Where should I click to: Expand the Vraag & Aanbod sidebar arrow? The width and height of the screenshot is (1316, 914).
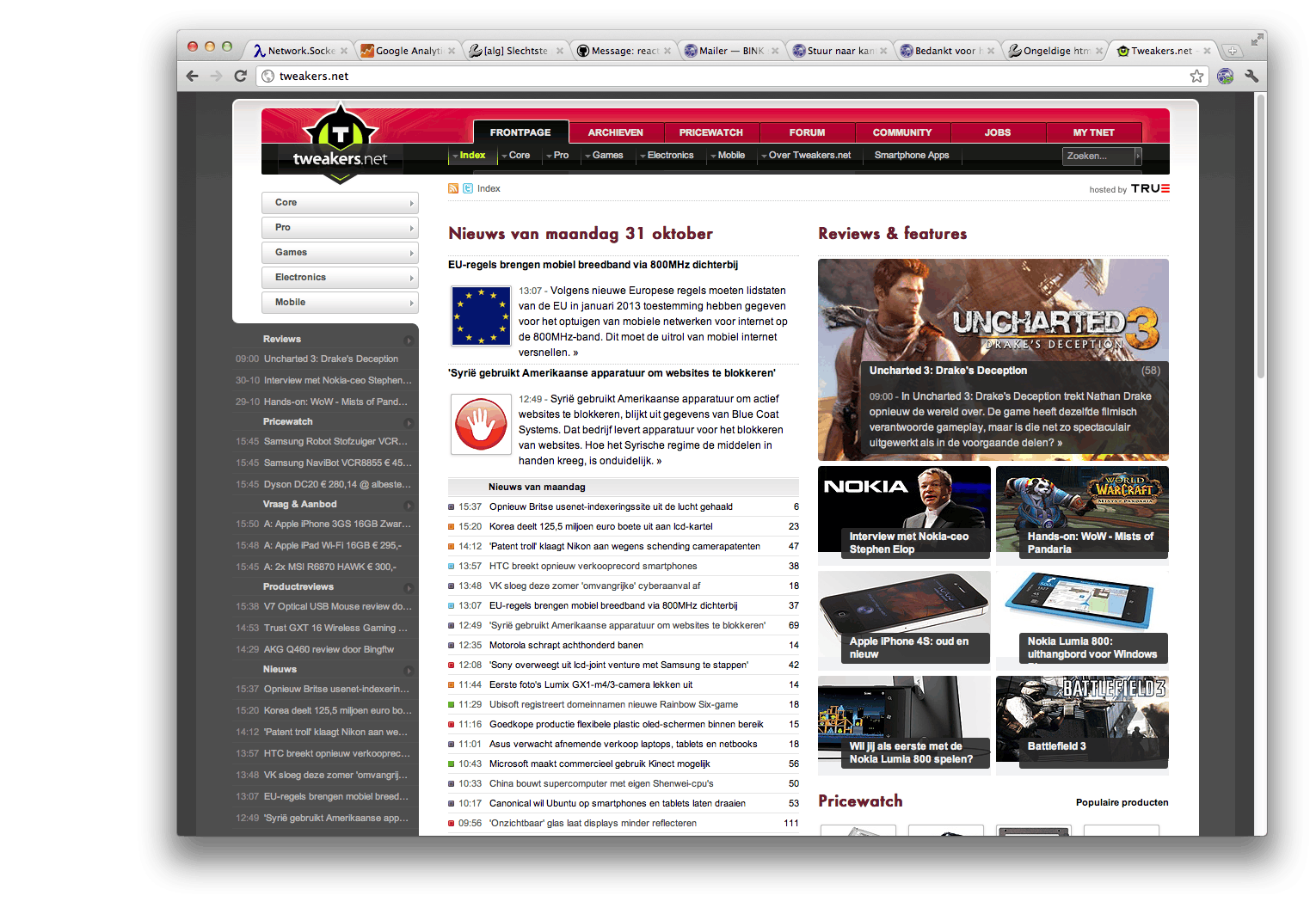(409, 505)
